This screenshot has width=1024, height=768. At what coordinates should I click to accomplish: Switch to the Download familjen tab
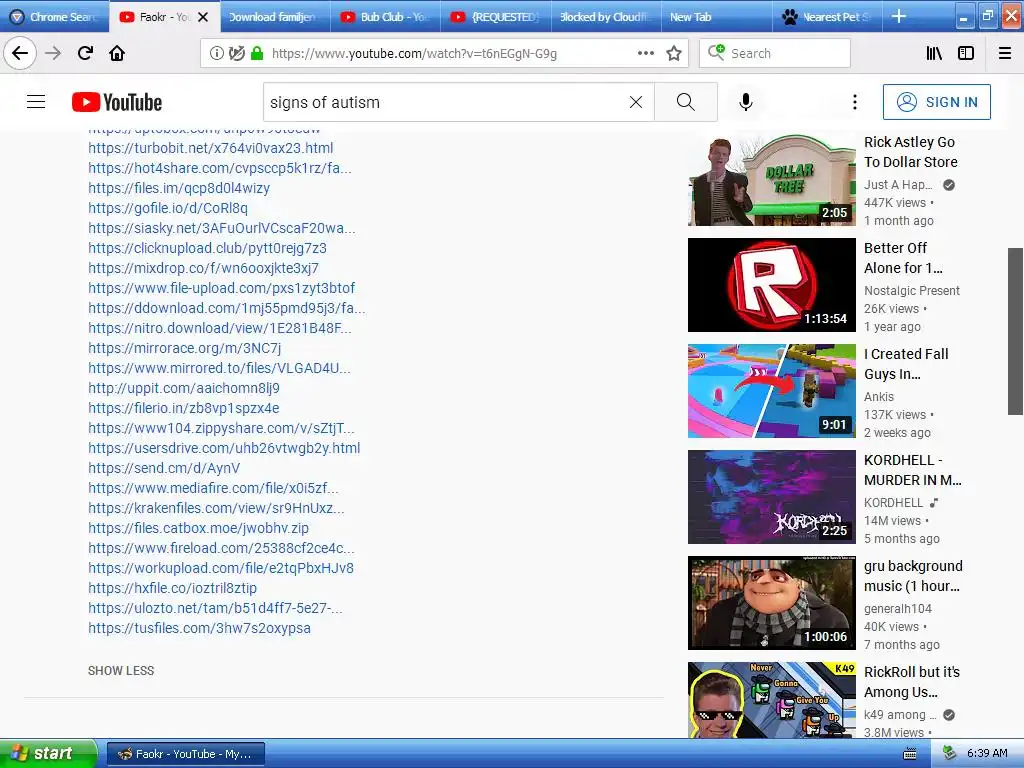tap(275, 17)
